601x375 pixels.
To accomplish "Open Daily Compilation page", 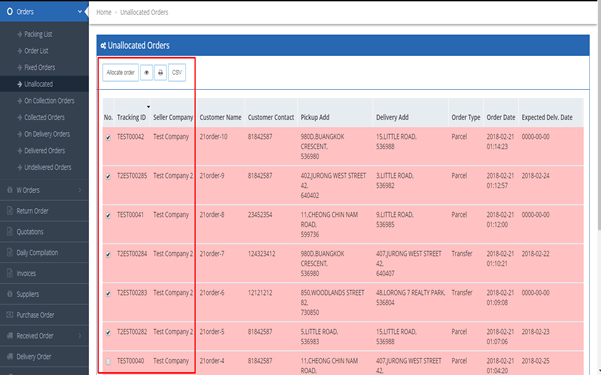I will click(x=37, y=253).
